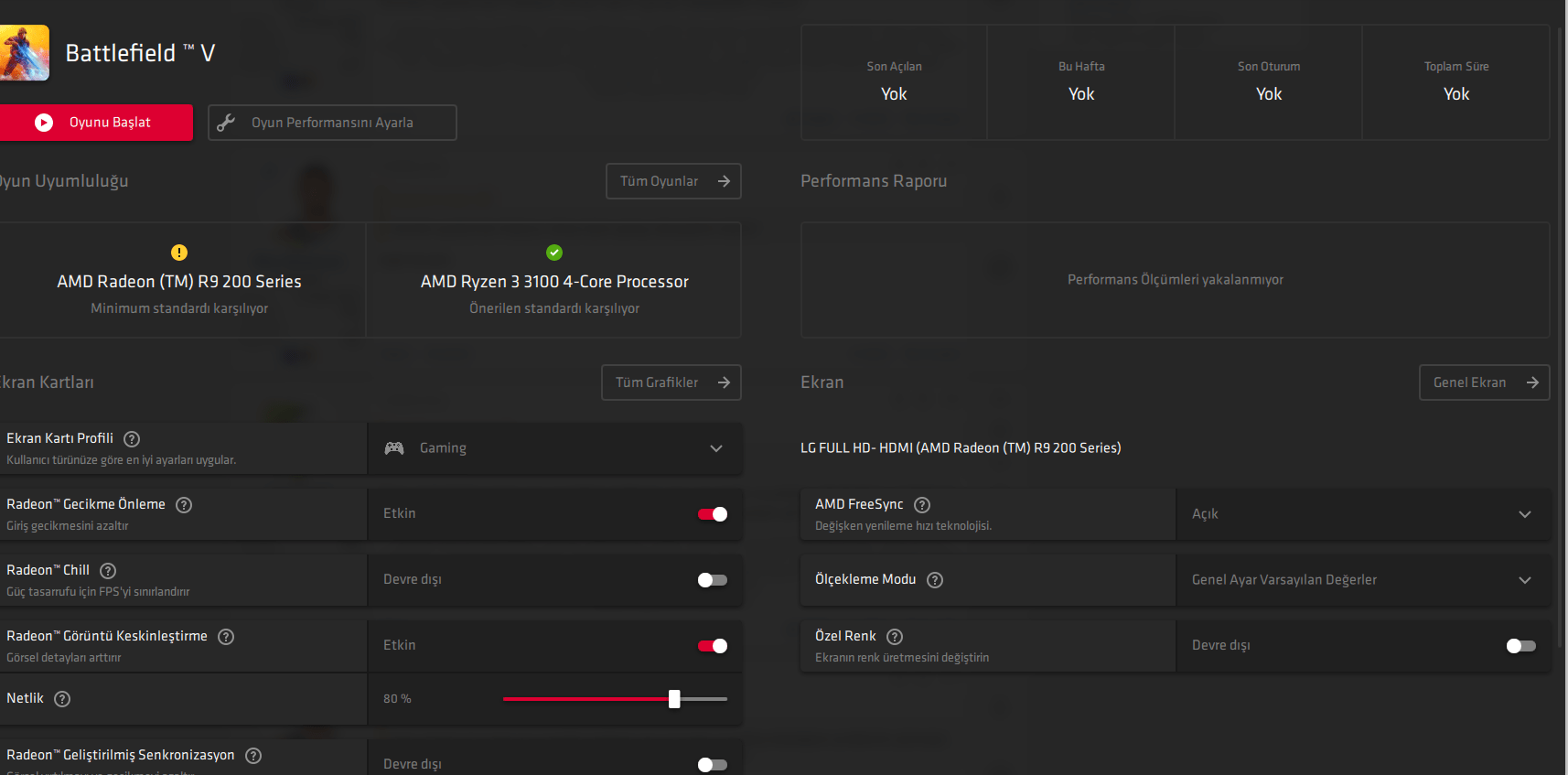Click the yellow warning icon above Radeon R9 200

179,253
